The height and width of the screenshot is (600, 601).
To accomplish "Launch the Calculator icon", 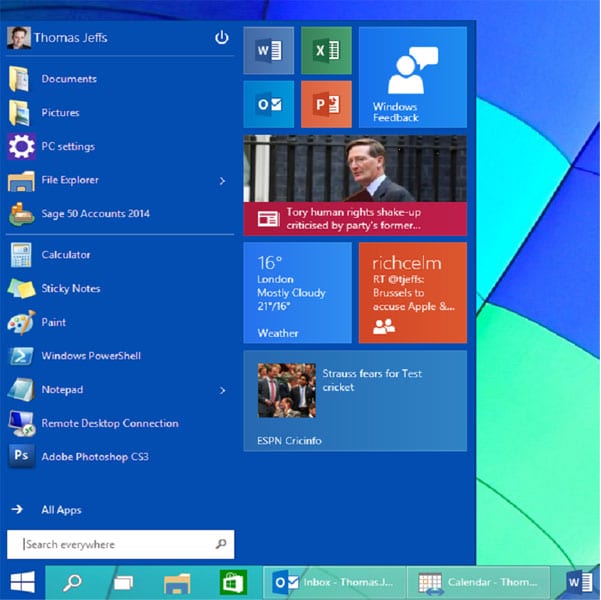I will pos(21,255).
